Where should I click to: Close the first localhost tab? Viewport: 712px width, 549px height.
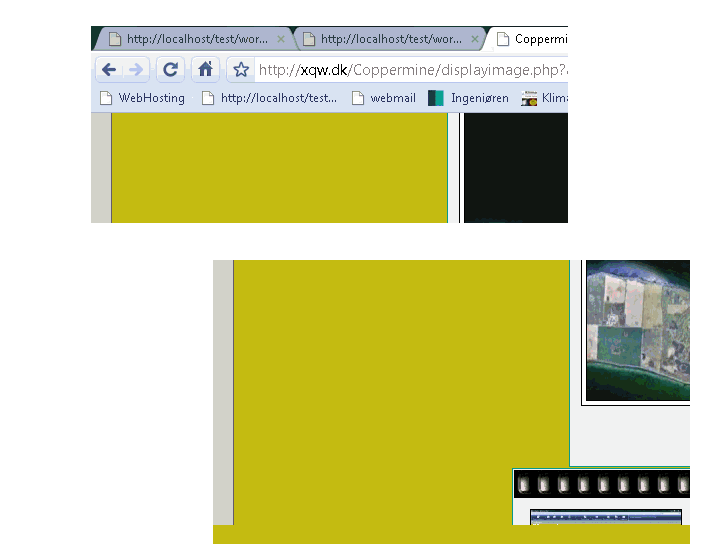(x=281, y=40)
